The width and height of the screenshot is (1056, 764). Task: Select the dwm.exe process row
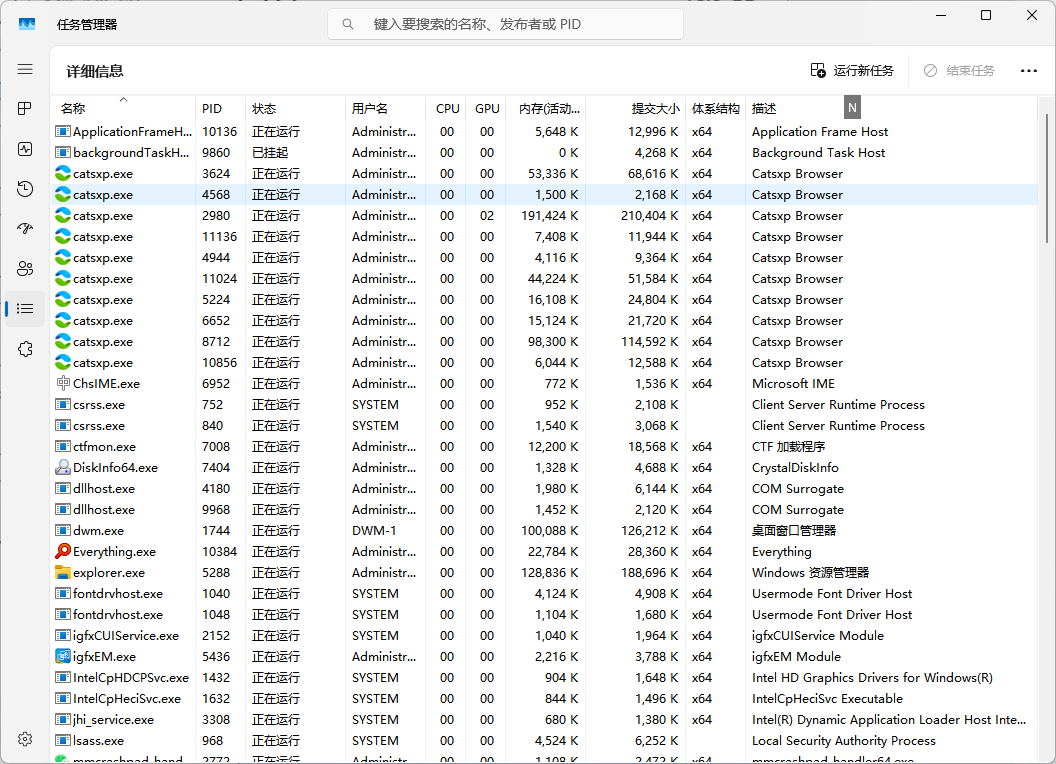pos(98,531)
